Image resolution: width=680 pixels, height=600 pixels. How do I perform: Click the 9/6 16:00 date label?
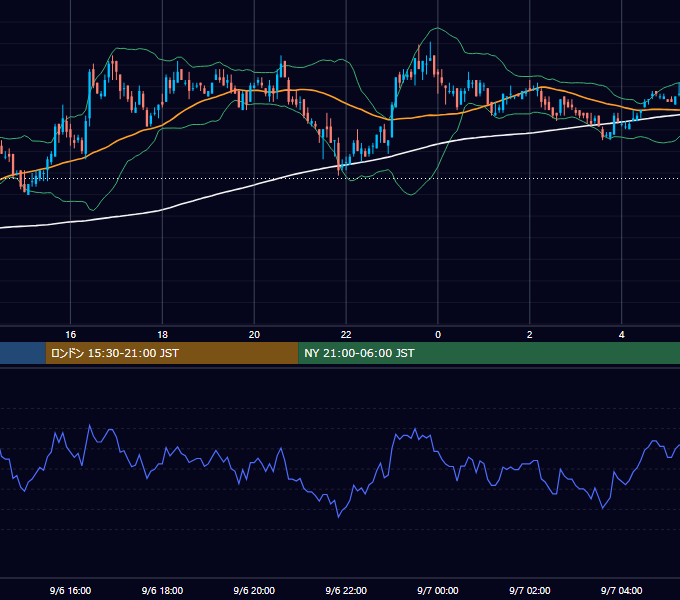point(71,590)
